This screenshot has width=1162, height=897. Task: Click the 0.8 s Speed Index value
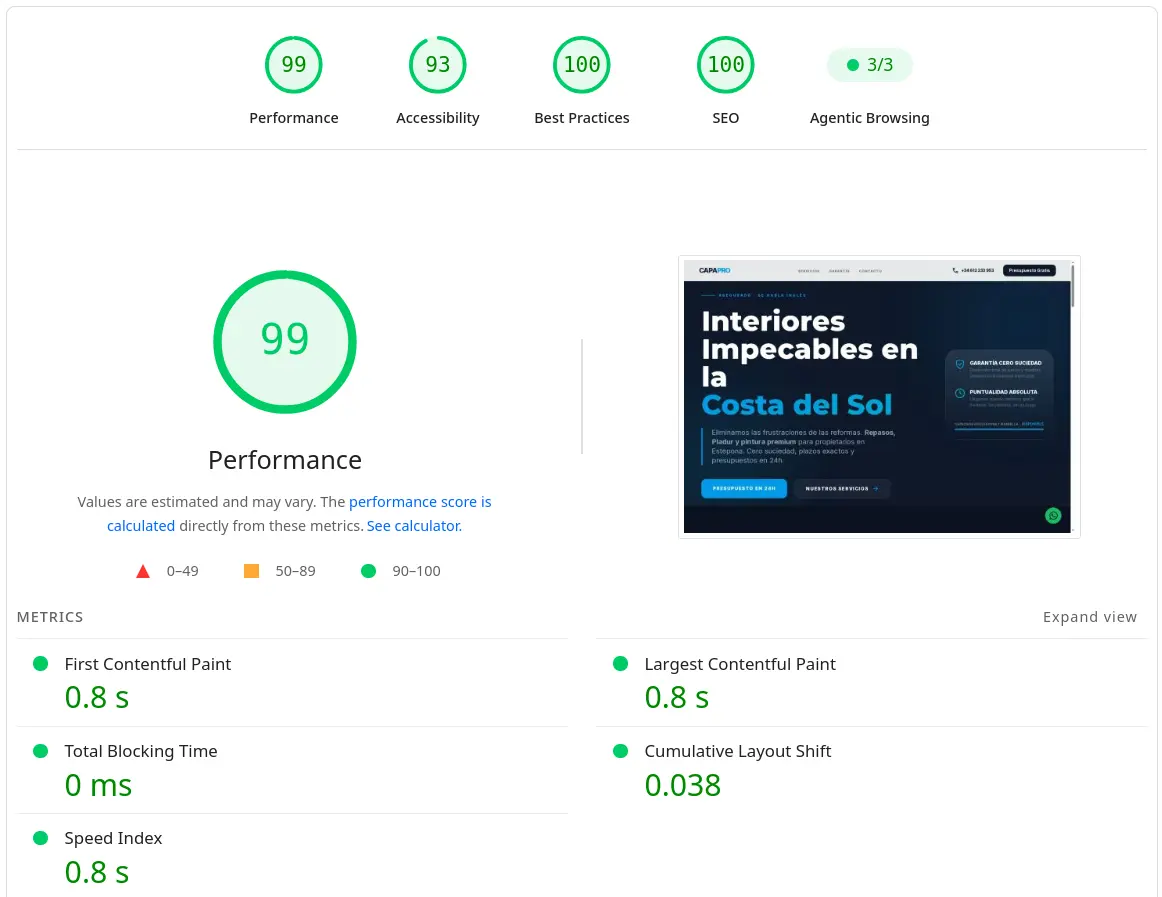97,873
